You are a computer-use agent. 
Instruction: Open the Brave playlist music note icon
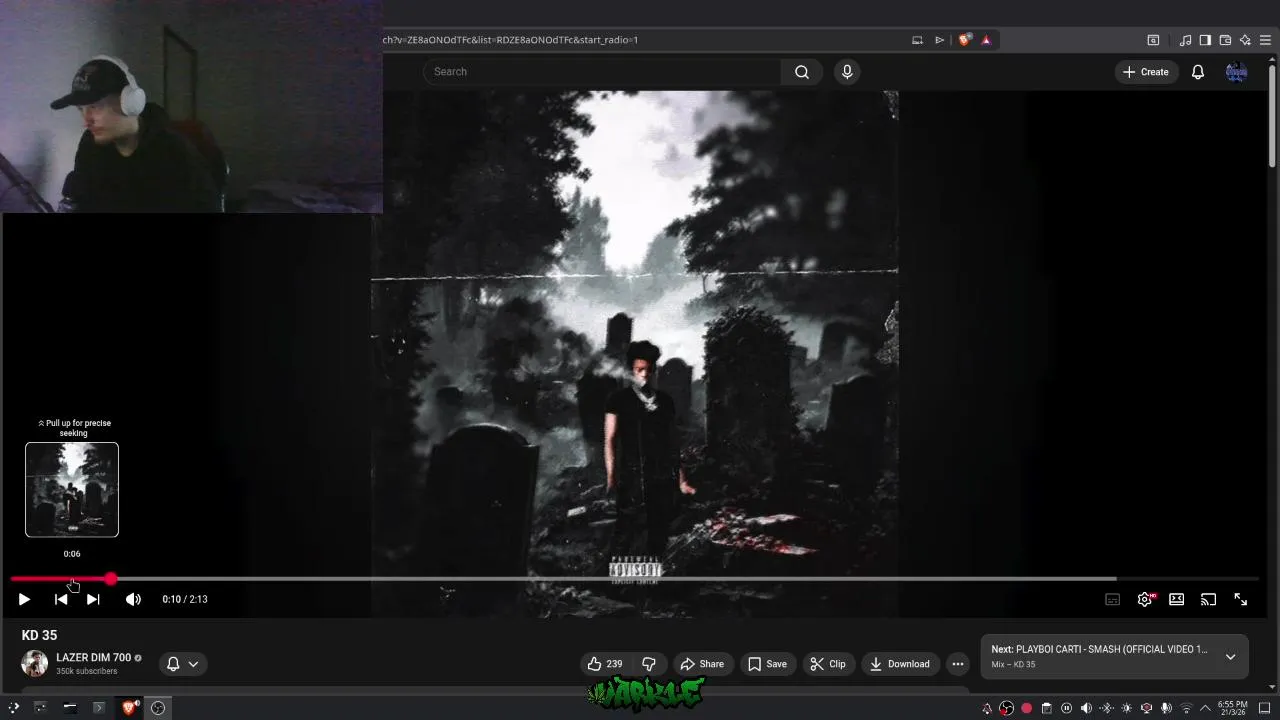click(1185, 40)
